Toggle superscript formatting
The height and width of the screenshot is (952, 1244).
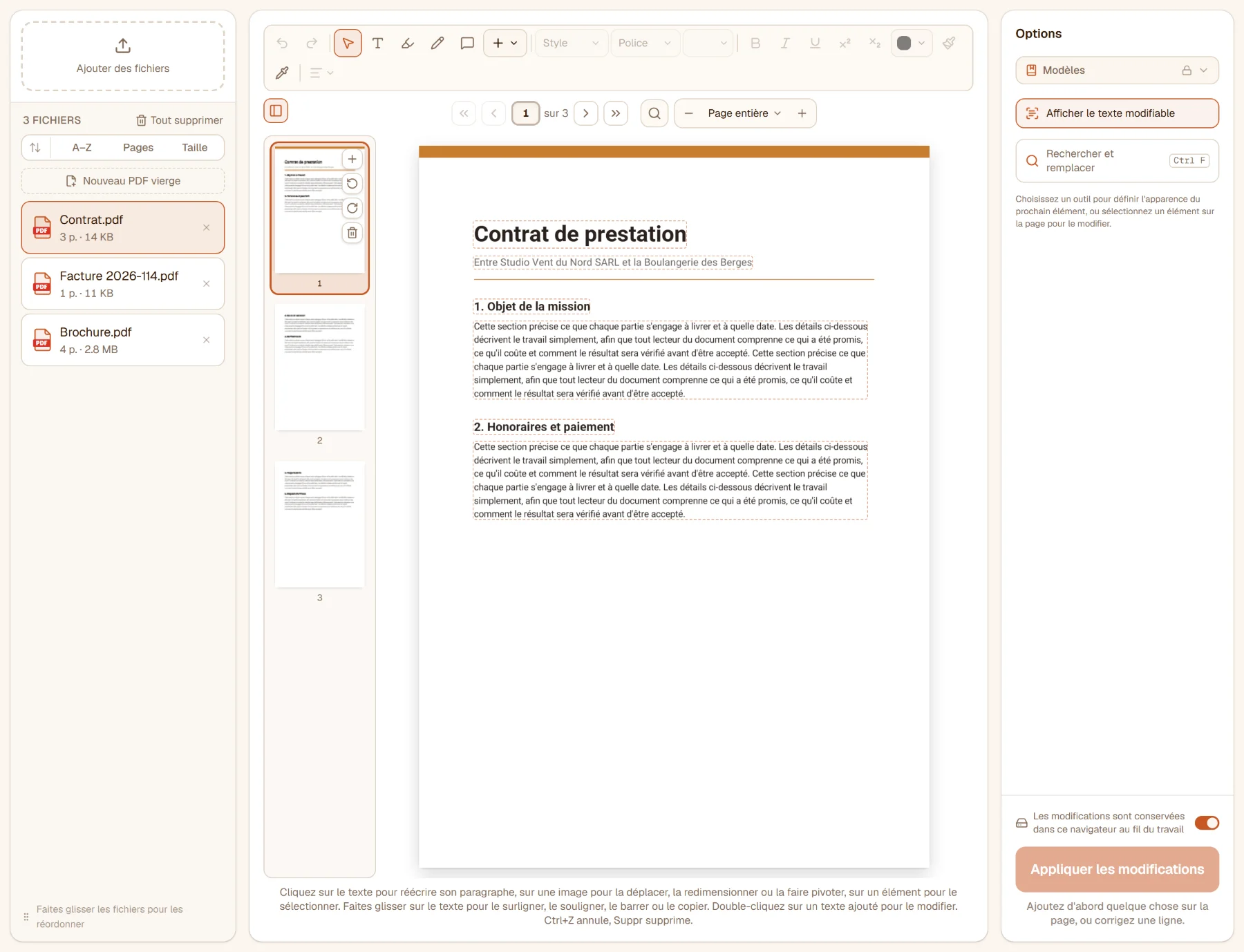pos(845,43)
